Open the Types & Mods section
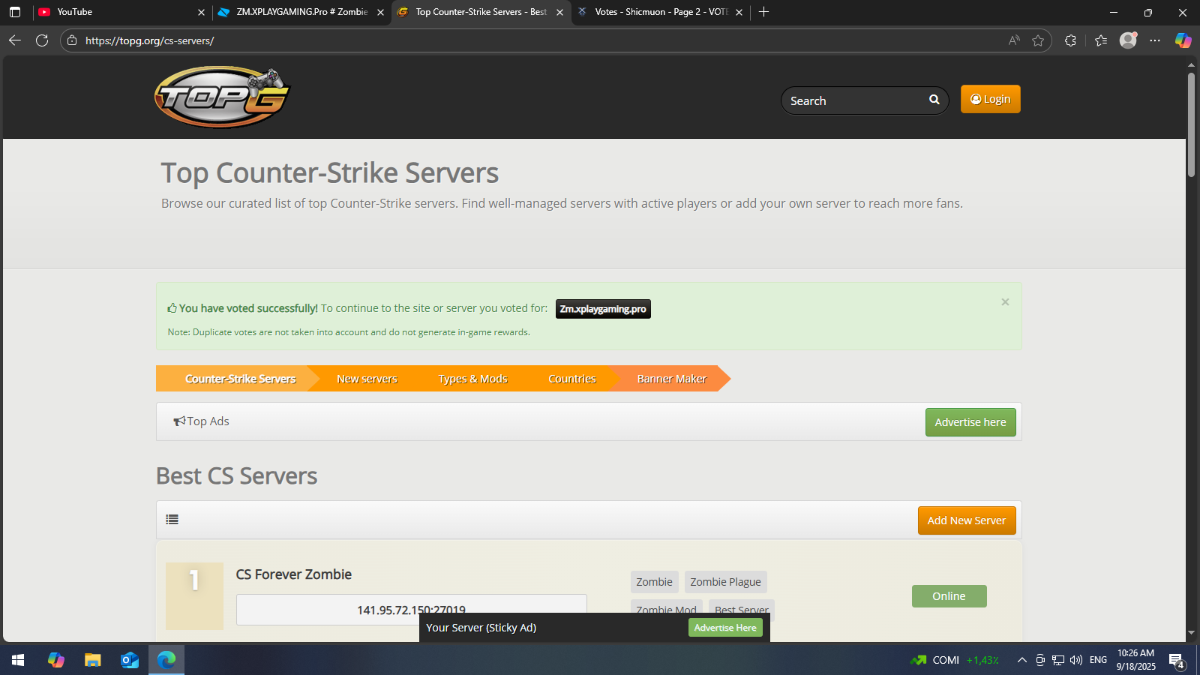The width and height of the screenshot is (1200, 675). point(472,379)
